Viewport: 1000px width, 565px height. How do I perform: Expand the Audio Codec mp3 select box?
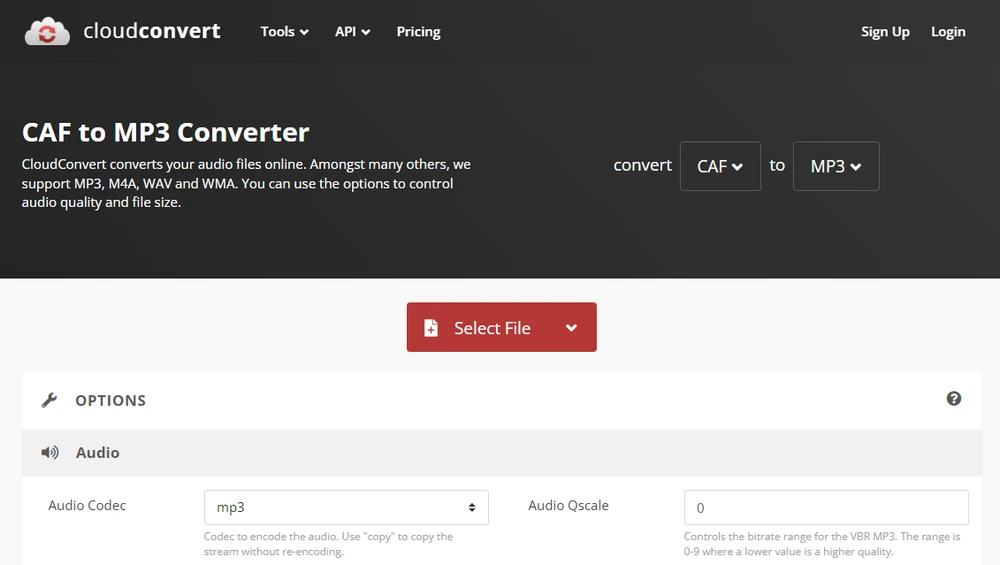click(x=346, y=508)
